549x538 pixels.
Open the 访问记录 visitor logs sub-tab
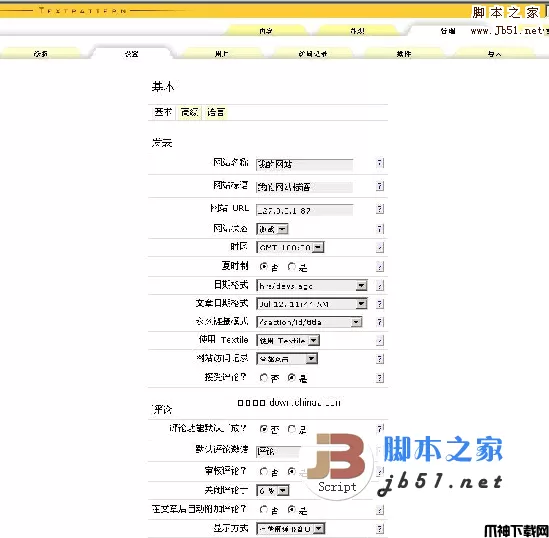coord(313,54)
